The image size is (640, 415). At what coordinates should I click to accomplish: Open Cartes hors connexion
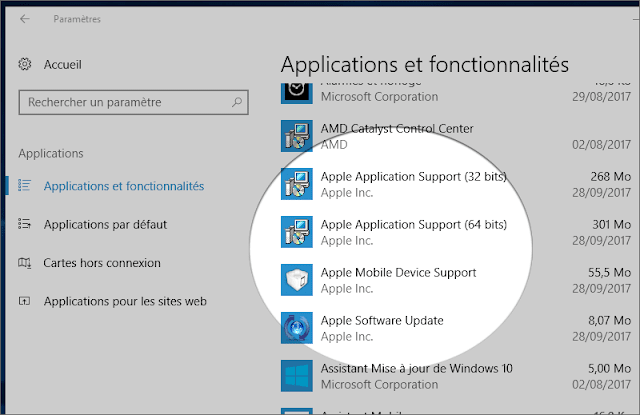pos(102,263)
